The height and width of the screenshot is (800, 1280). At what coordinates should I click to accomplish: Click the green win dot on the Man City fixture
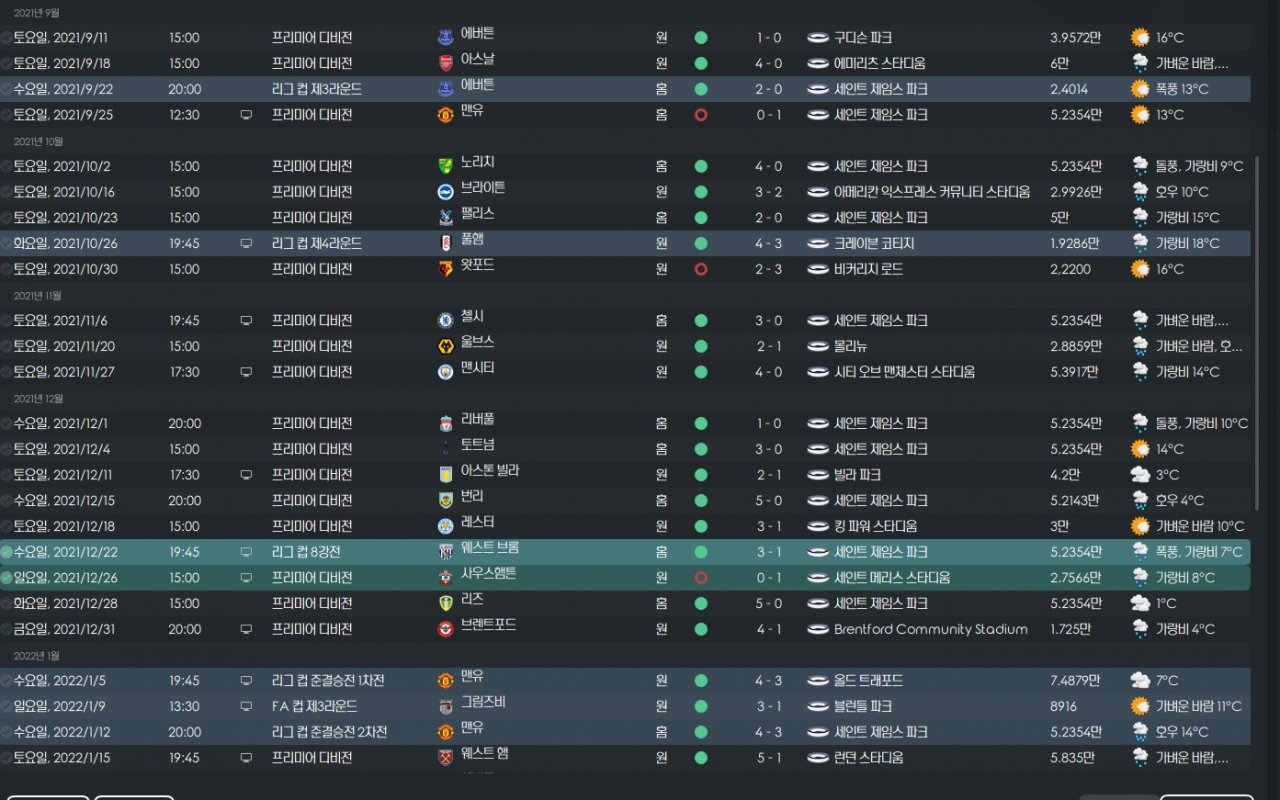(701, 372)
